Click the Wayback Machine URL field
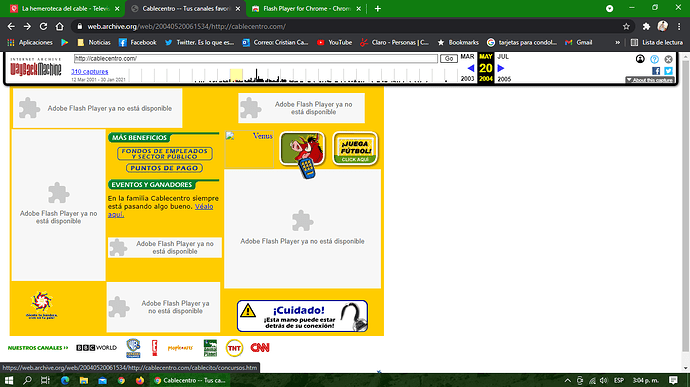Image resolution: width=690 pixels, height=387 pixels. tap(256, 59)
